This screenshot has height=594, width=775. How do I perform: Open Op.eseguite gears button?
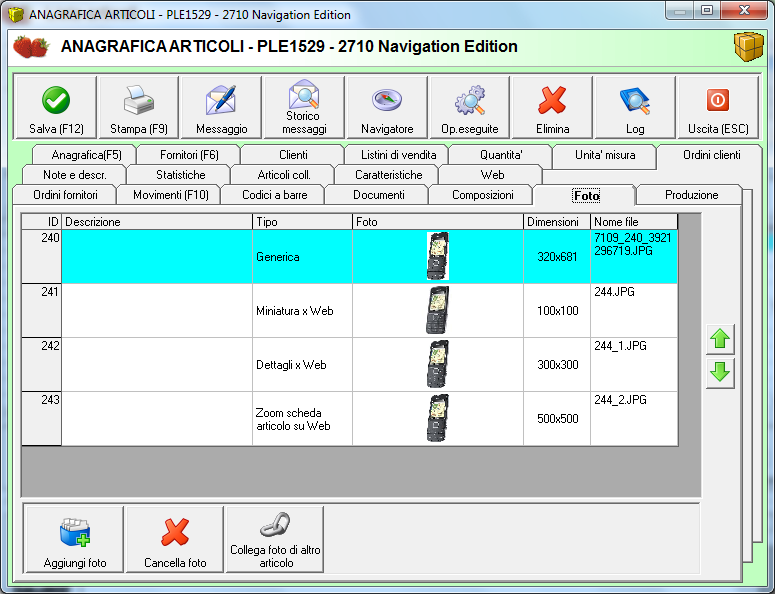tap(470, 107)
